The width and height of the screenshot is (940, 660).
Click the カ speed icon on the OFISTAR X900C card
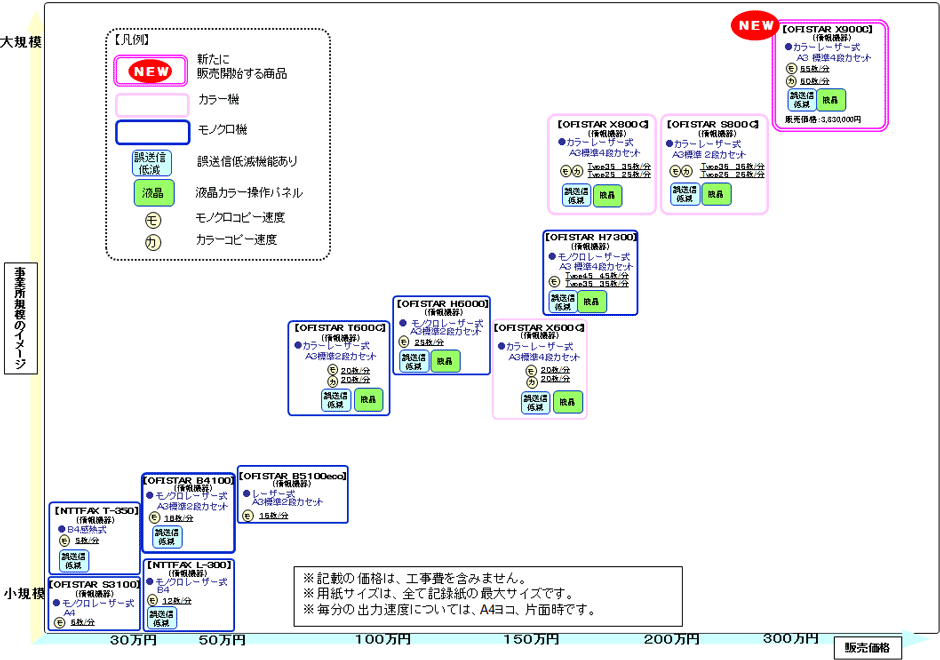[791, 81]
